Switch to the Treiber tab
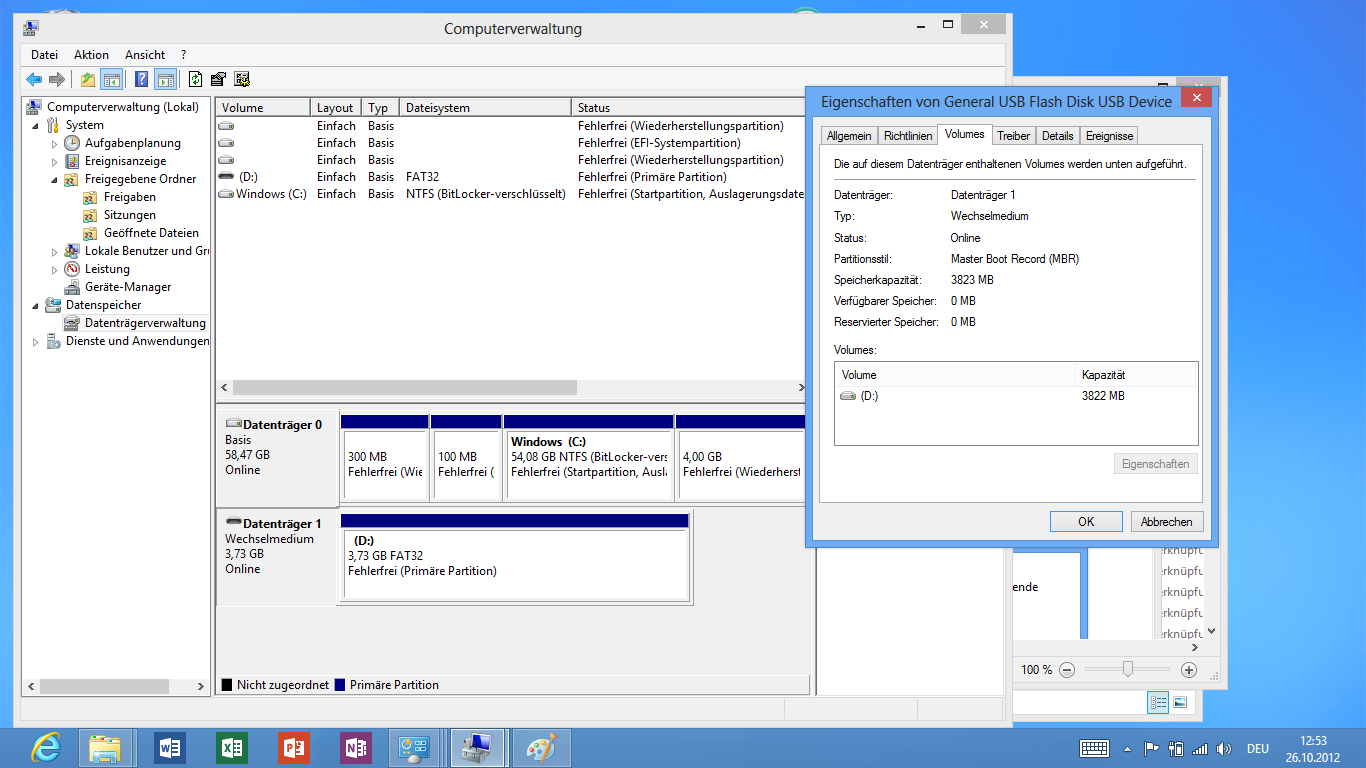1366x768 pixels. tap(1013, 135)
